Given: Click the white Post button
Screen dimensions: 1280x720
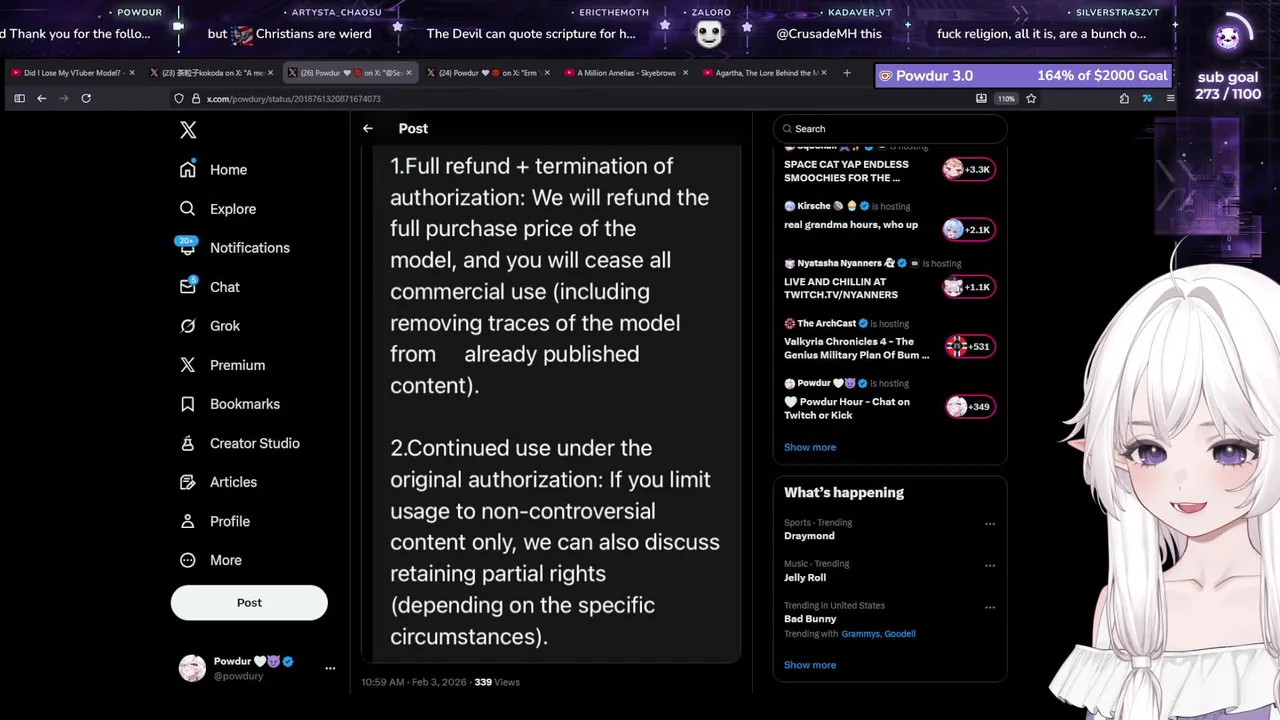Looking at the screenshot, I should [249, 603].
